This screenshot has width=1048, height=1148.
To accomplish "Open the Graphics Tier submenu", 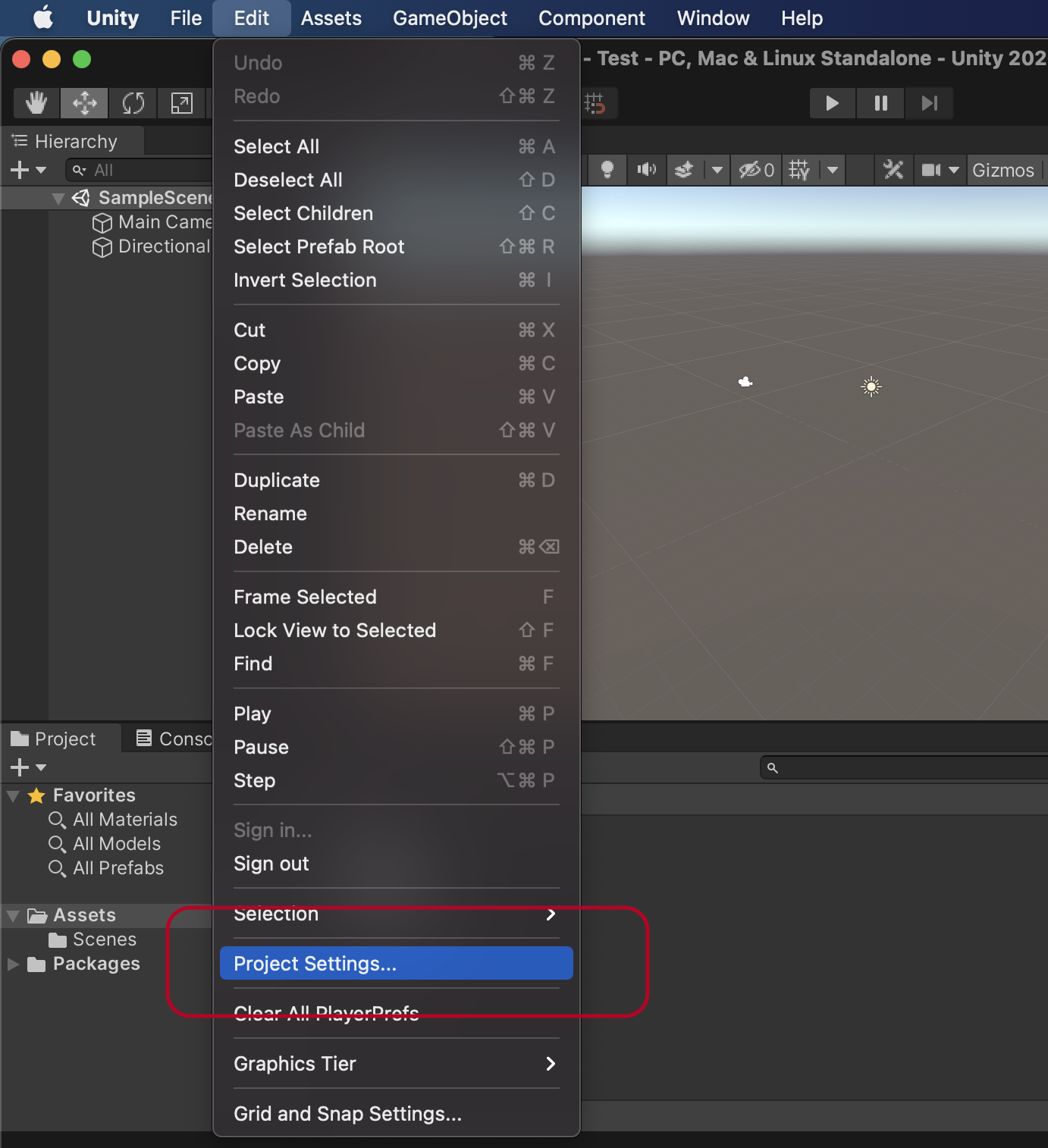I will [x=396, y=1064].
